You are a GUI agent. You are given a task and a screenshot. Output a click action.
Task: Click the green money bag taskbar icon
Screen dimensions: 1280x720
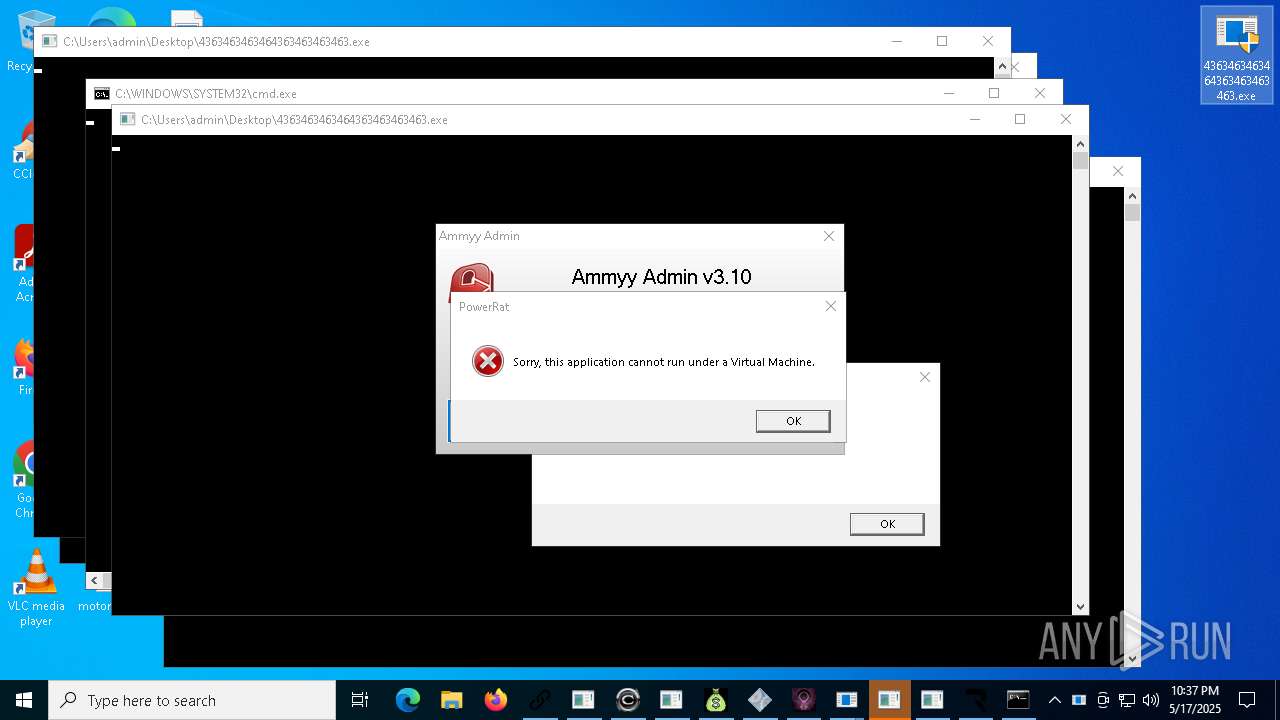click(x=715, y=700)
